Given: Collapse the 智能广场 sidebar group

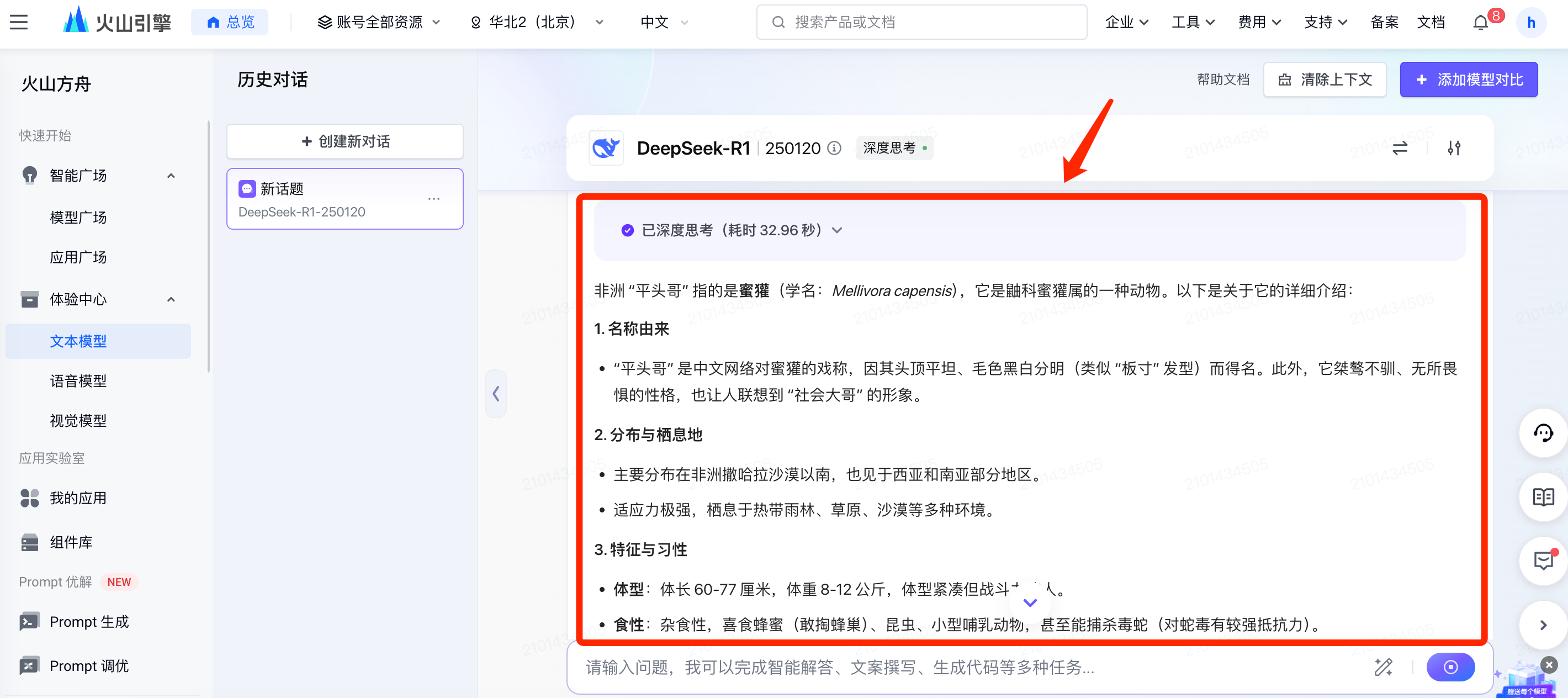Looking at the screenshot, I should [x=171, y=176].
